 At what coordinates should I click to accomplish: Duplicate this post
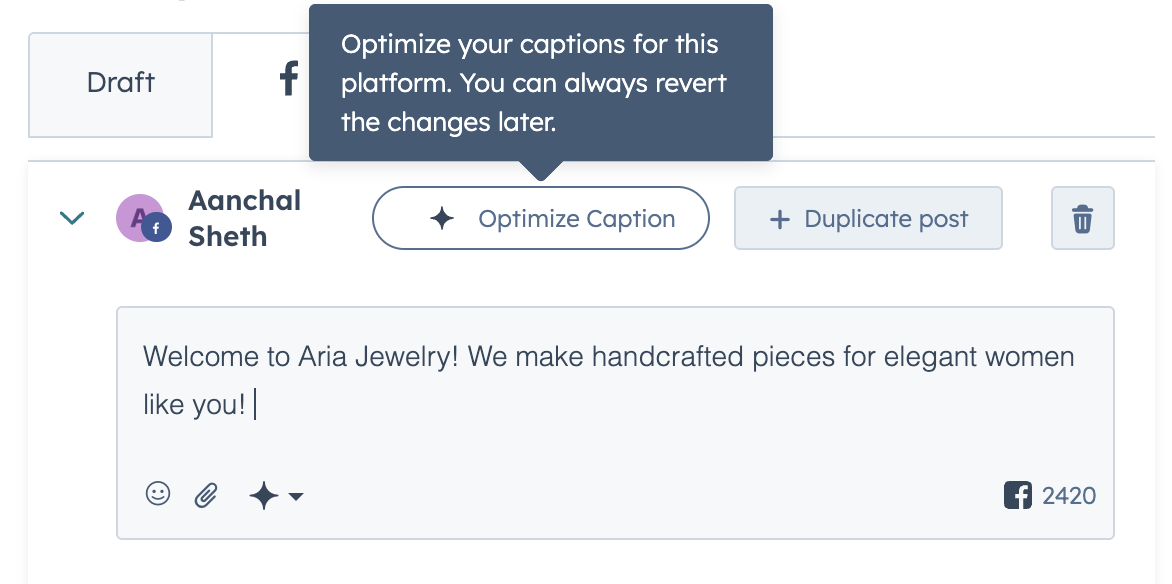[868, 218]
